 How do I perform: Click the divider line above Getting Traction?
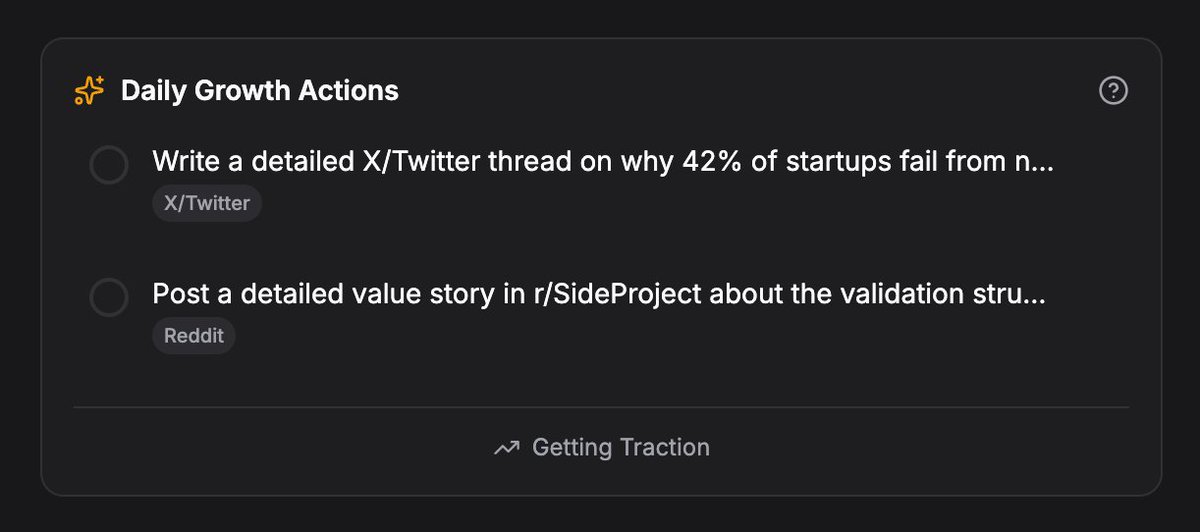click(601, 407)
